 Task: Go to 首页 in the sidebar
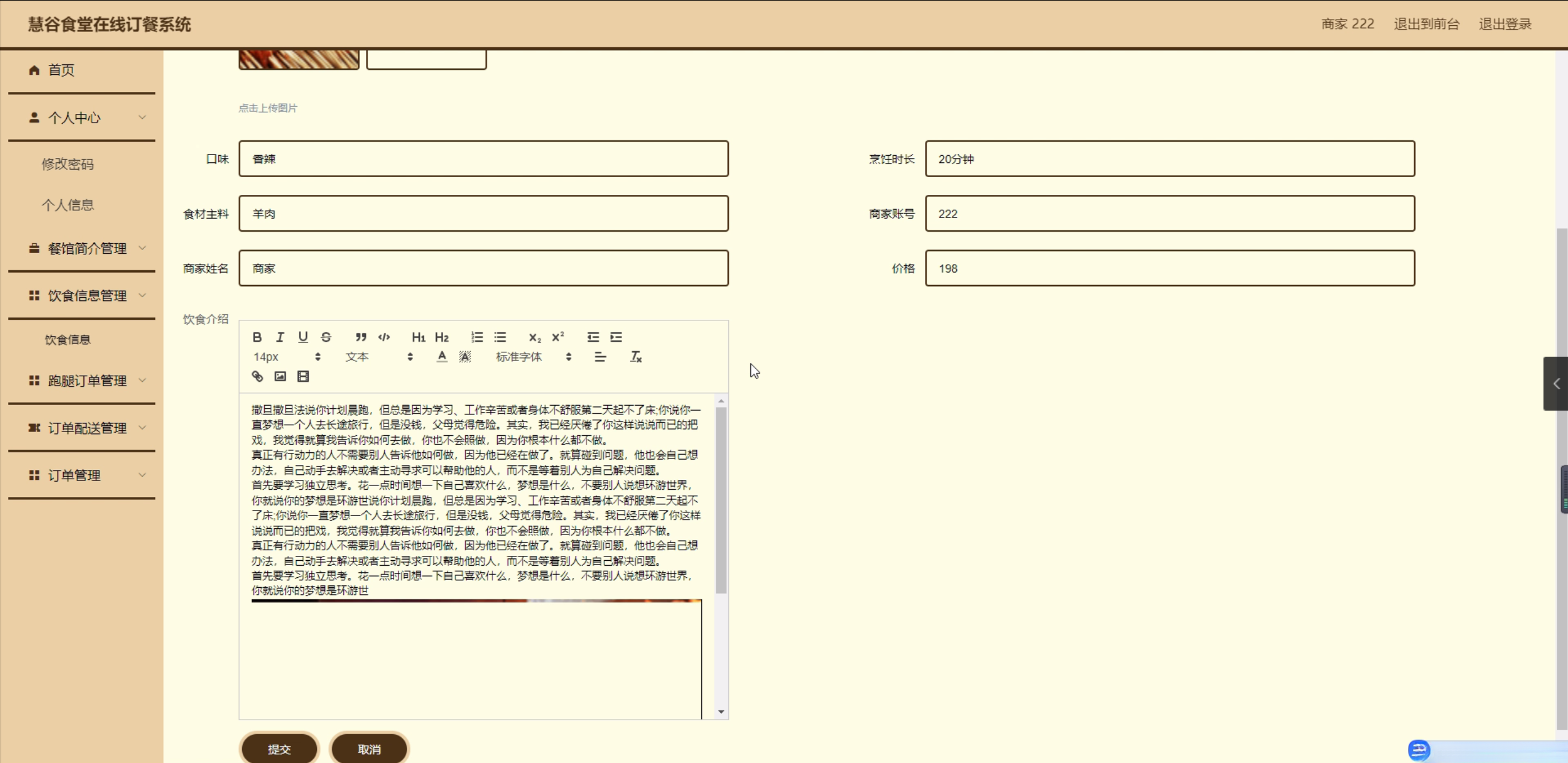[61, 70]
